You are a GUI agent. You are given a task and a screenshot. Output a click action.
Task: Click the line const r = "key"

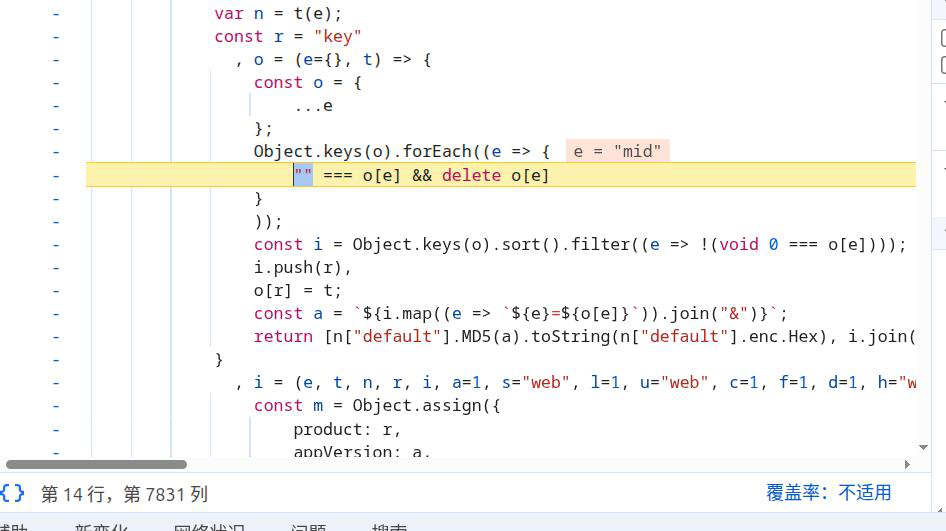pos(287,37)
